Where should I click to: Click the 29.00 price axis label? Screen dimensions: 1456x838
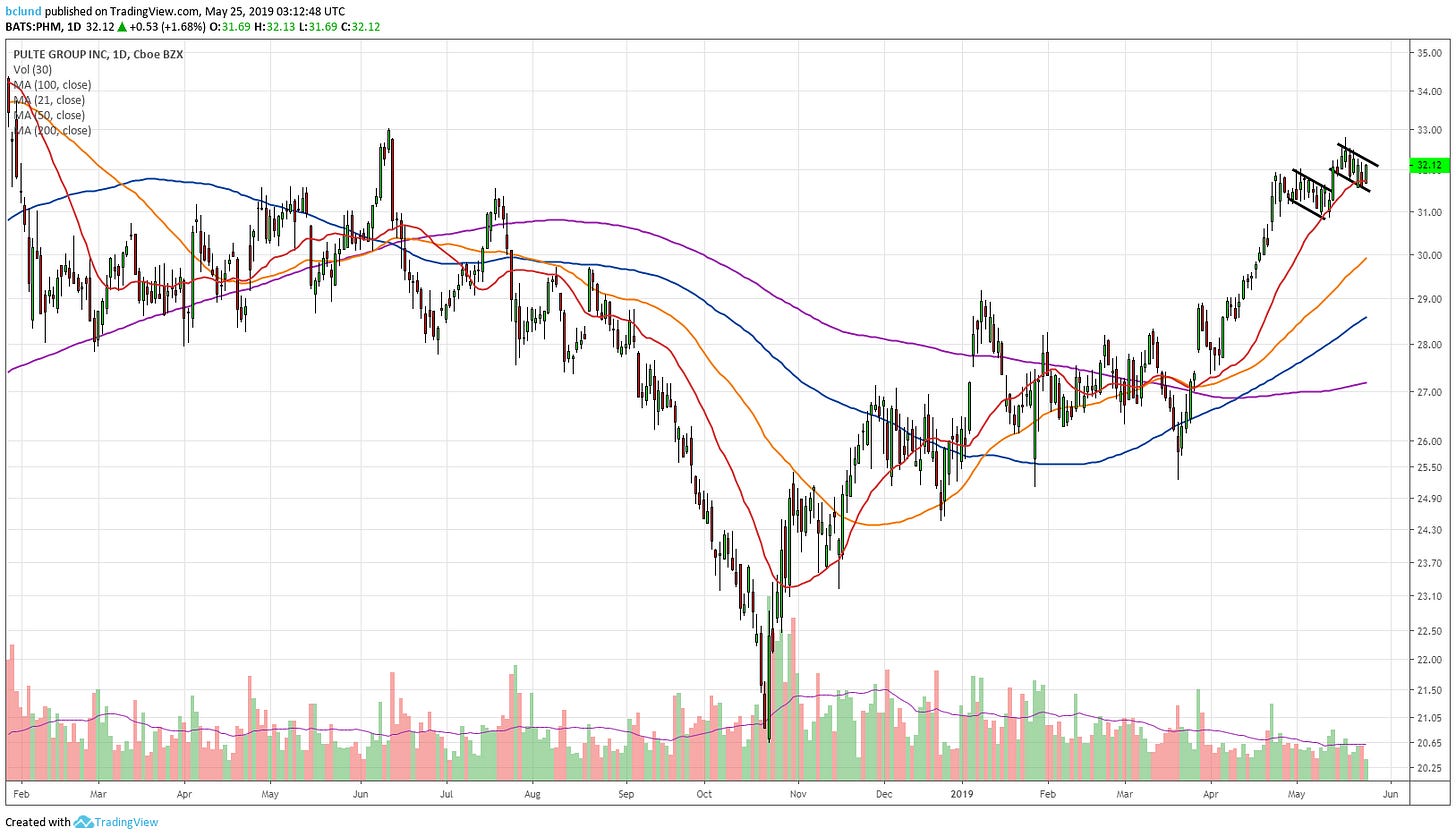coord(1428,299)
